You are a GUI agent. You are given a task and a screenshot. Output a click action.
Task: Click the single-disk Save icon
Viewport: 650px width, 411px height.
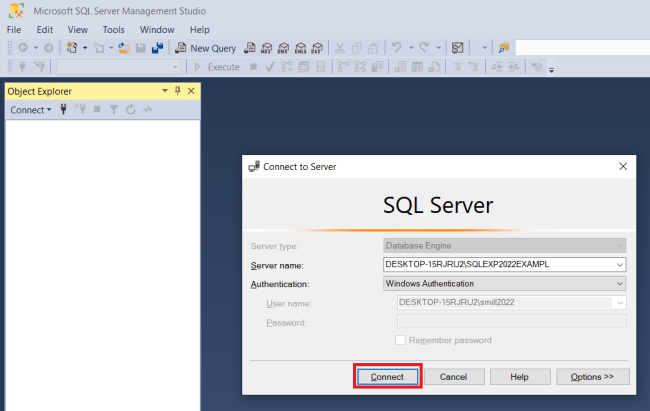[141, 48]
